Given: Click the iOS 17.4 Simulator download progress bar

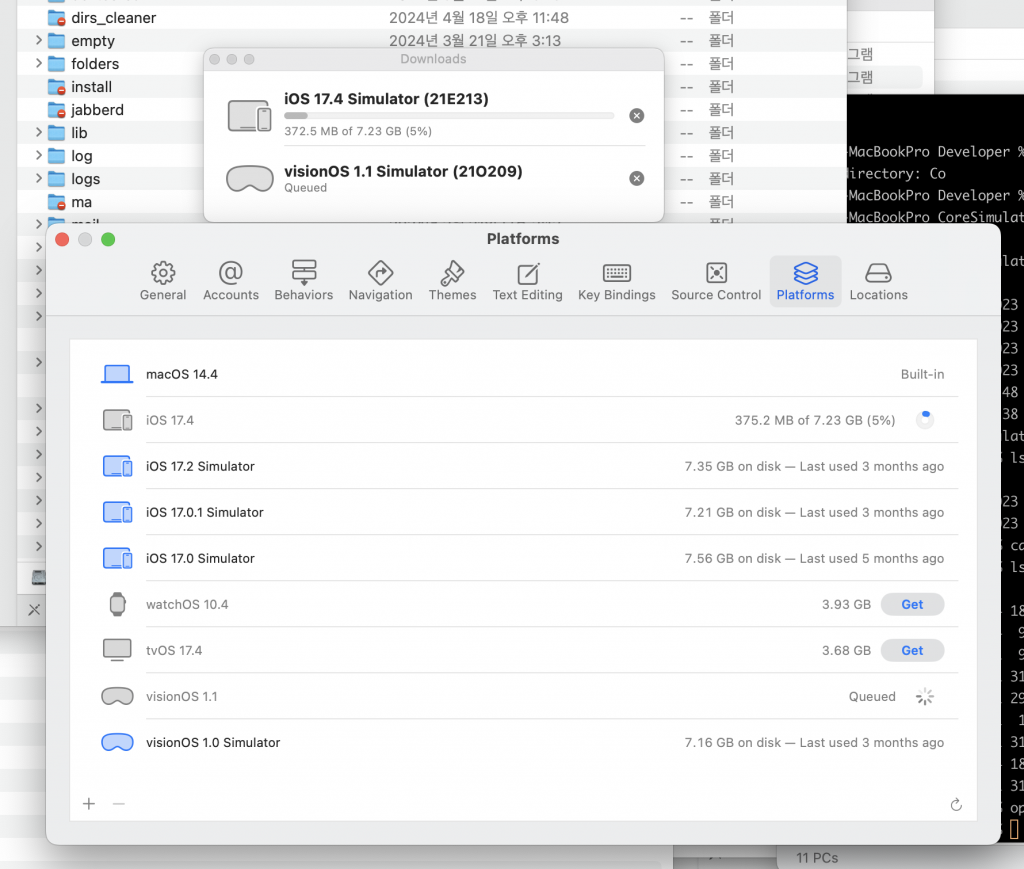Looking at the screenshot, I should click(x=449, y=116).
